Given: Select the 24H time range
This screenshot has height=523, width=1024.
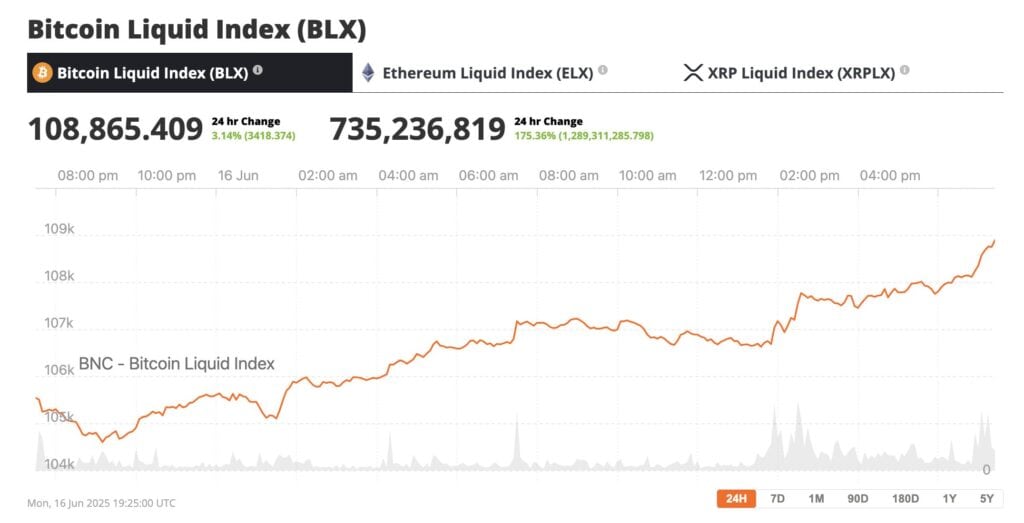Looking at the screenshot, I should [x=736, y=499].
